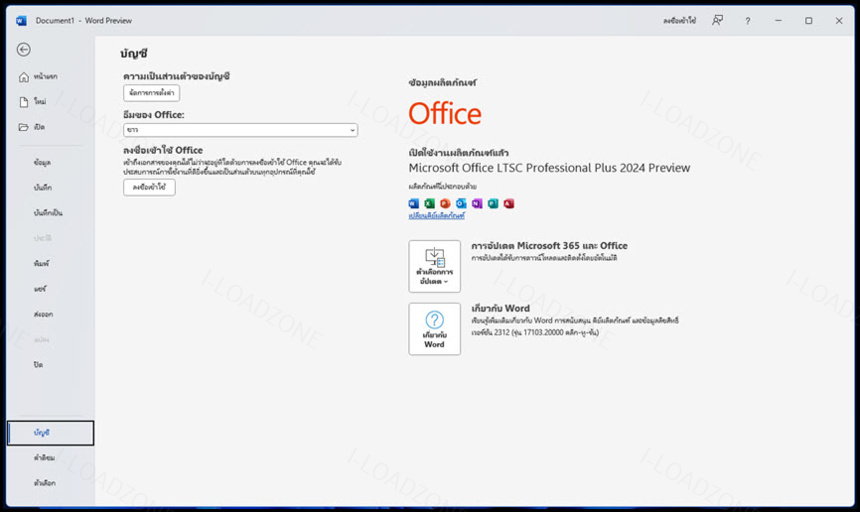Open Options (ตัวเลือก) in the sidebar
The height and width of the screenshot is (512, 860).
pyautogui.click(x=44, y=483)
